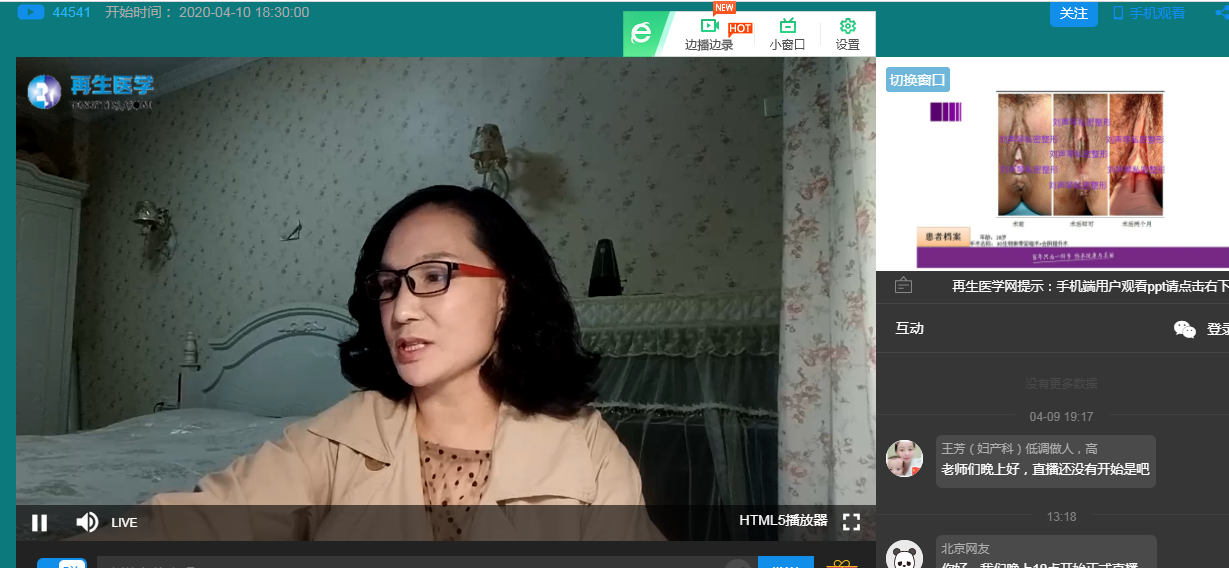Click the 13:18 chat timestamp
The height and width of the screenshot is (568, 1229).
(1061, 517)
